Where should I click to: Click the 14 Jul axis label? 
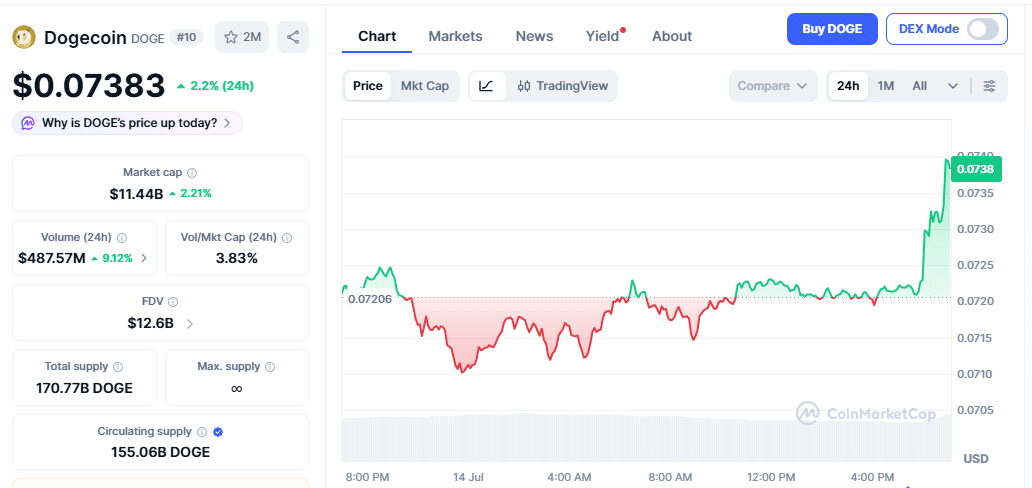pos(467,476)
